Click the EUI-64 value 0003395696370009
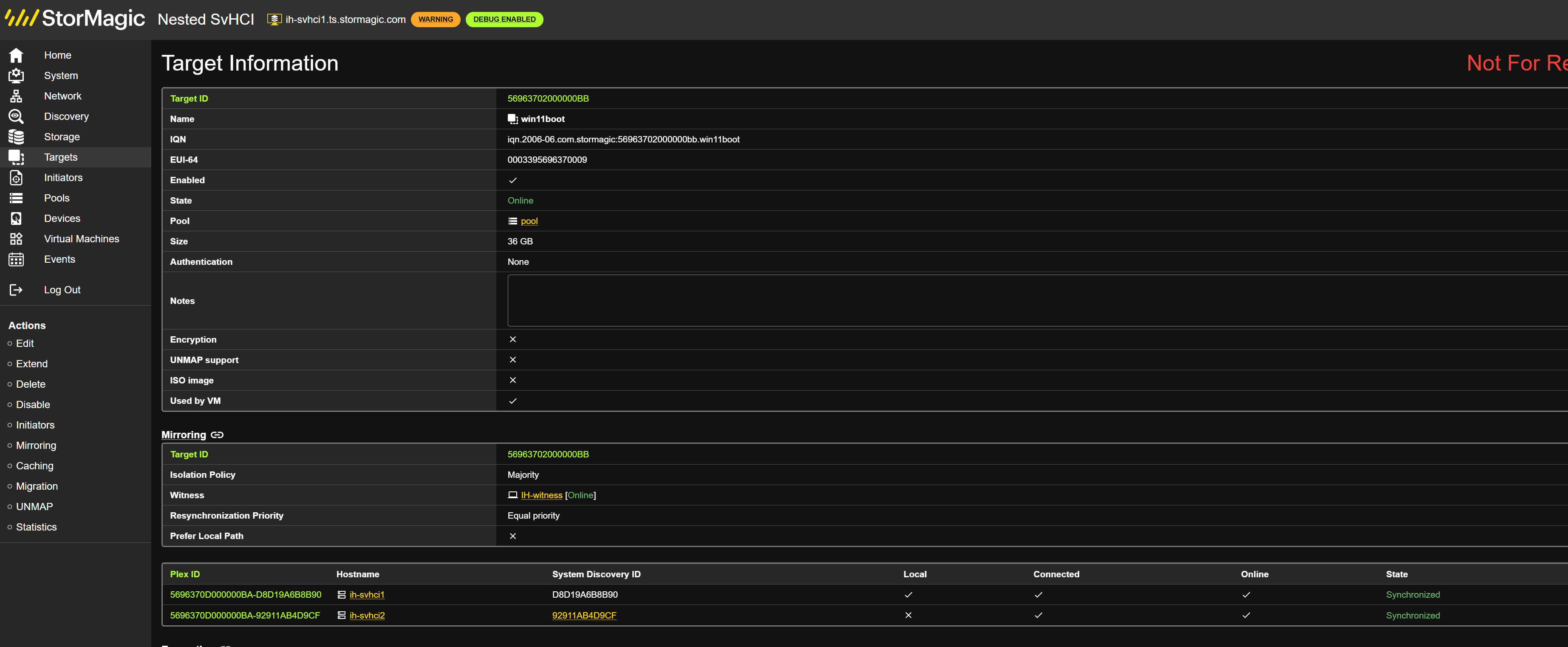 click(x=547, y=160)
